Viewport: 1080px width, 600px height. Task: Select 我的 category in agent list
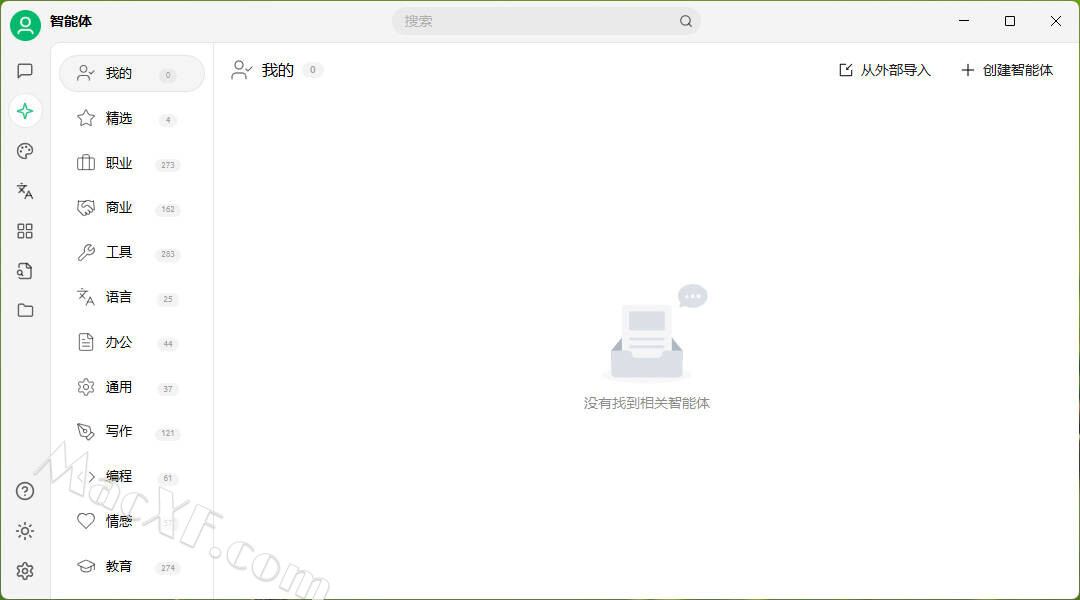[x=132, y=74]
